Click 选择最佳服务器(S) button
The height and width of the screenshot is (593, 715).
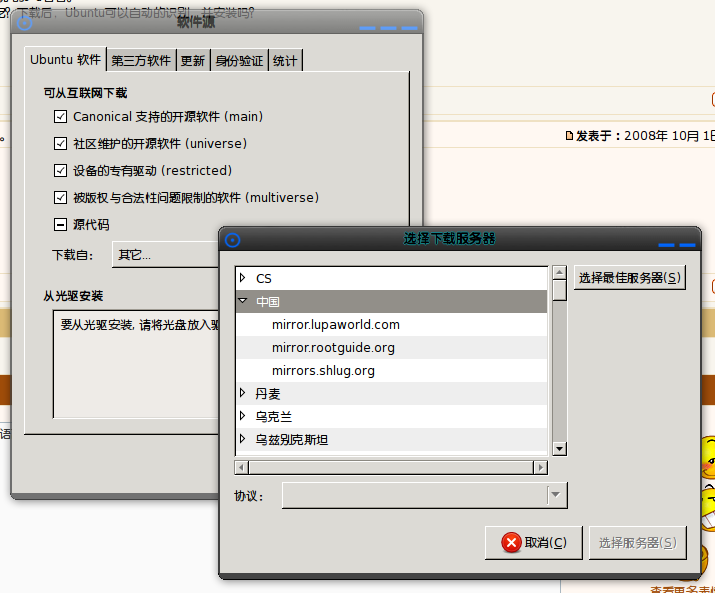point(630,277)
